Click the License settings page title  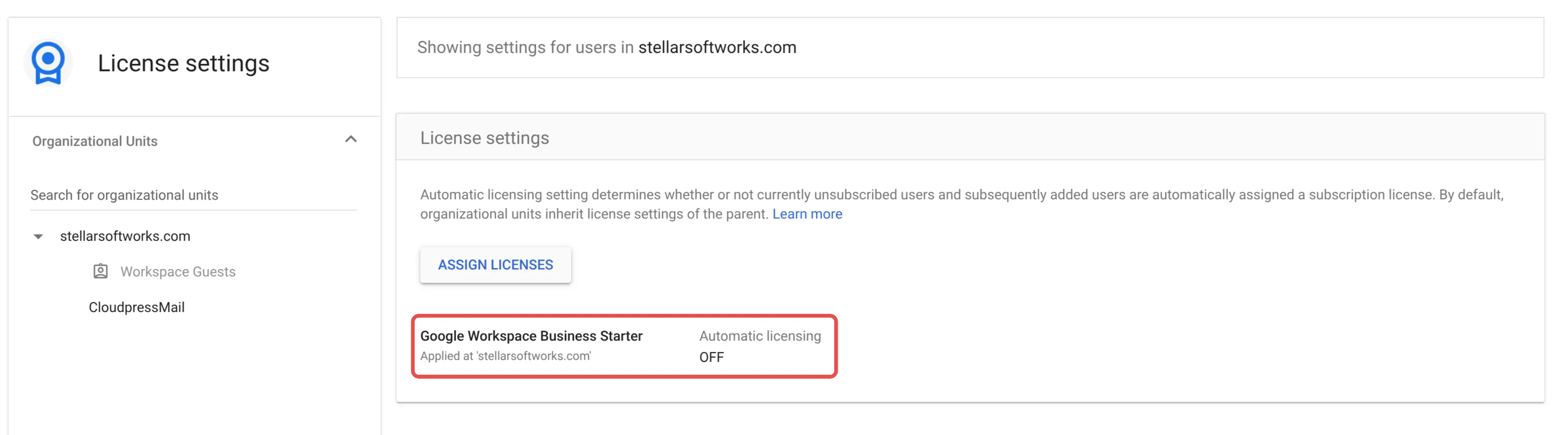click(x=183, y=63)
